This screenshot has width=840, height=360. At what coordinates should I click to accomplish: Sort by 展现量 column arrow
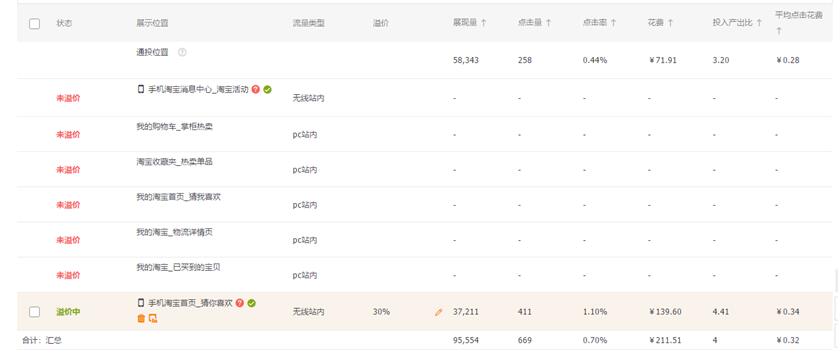click(x=483, y=23)
